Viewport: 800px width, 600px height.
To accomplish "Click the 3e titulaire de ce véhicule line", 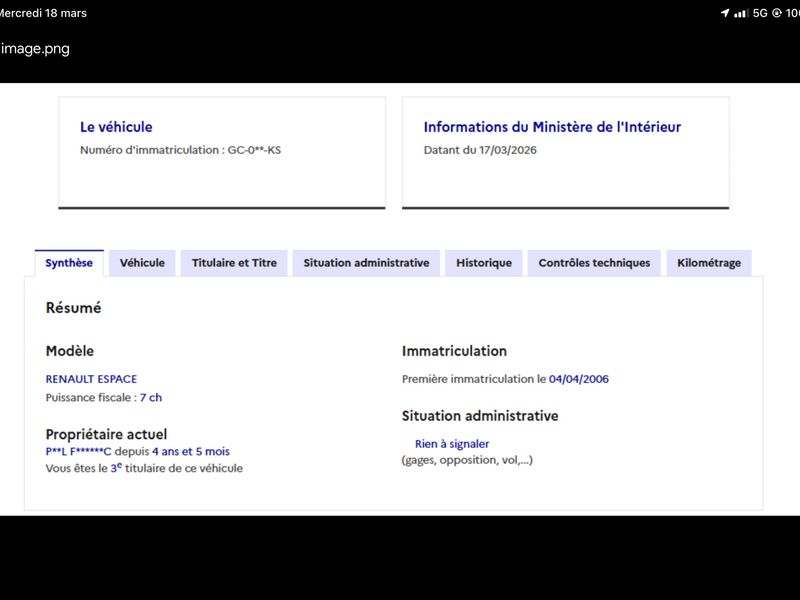I will [x=144, y=468].
